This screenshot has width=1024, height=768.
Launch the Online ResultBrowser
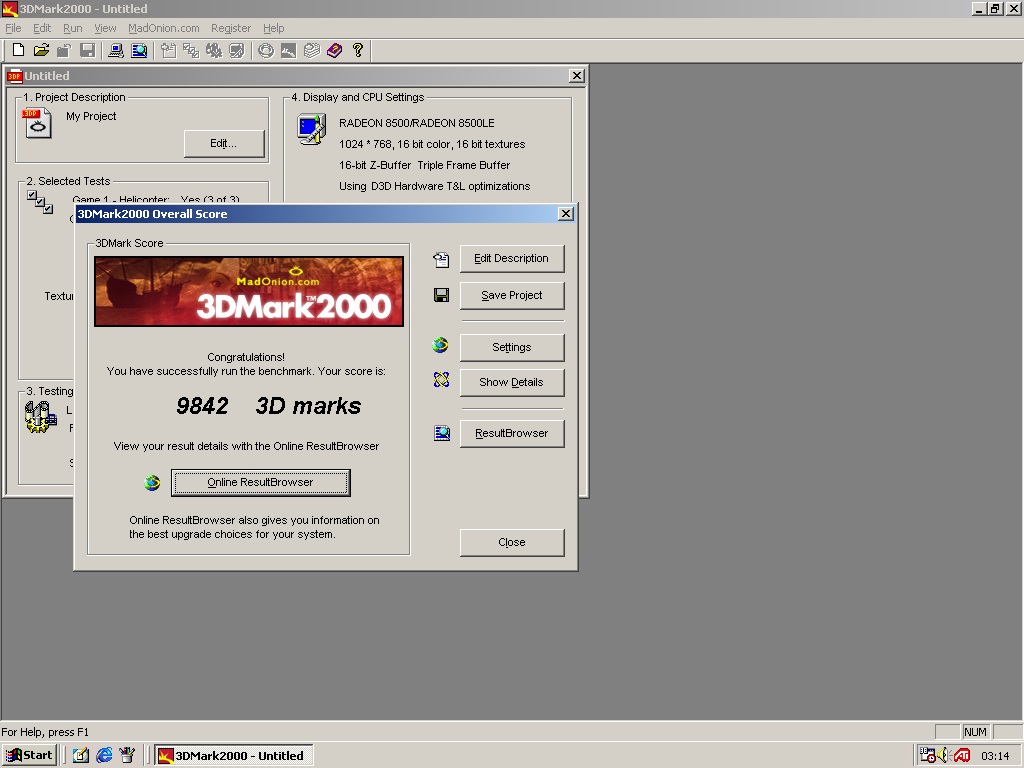click(x=260, y=482)
